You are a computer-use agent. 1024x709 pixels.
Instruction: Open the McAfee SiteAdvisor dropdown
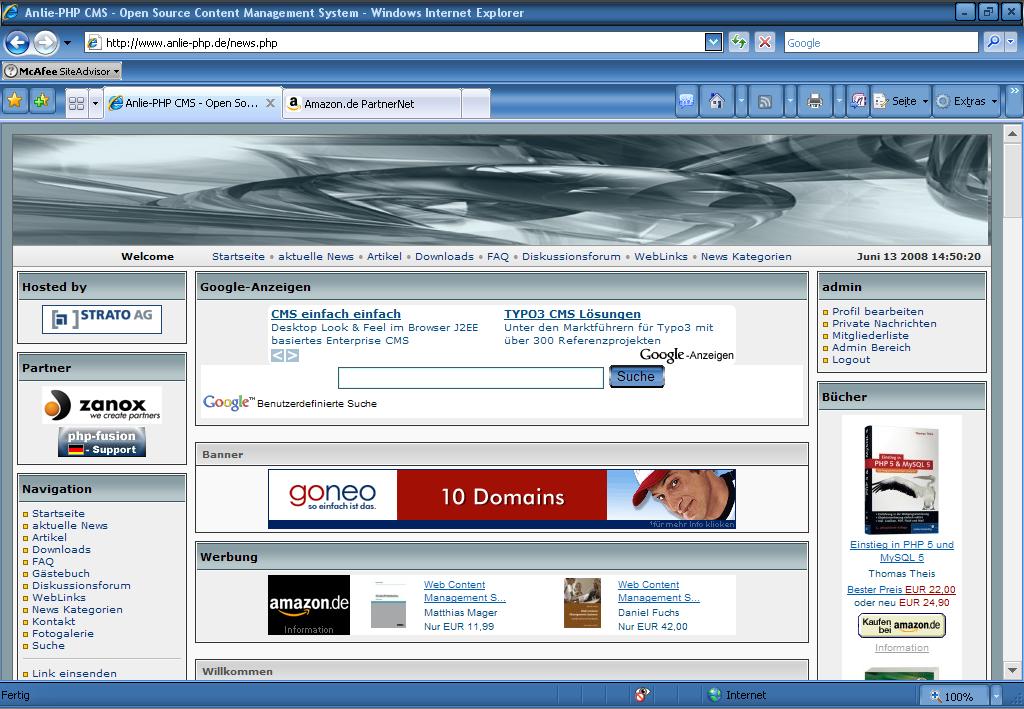pyautogui.click(x=62, y=71)
